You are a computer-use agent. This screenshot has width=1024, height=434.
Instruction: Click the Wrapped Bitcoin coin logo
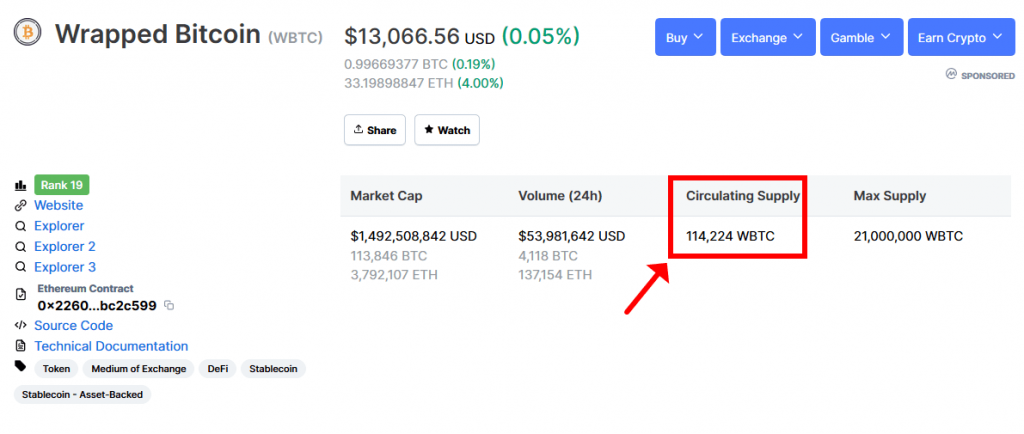click(x=27, y=32)
